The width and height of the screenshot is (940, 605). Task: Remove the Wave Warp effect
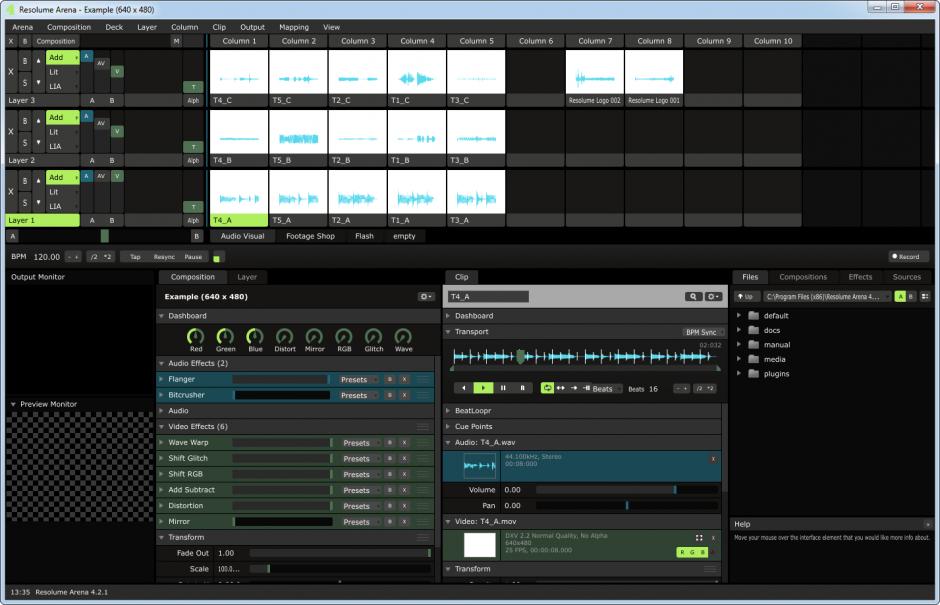point(405,443)
